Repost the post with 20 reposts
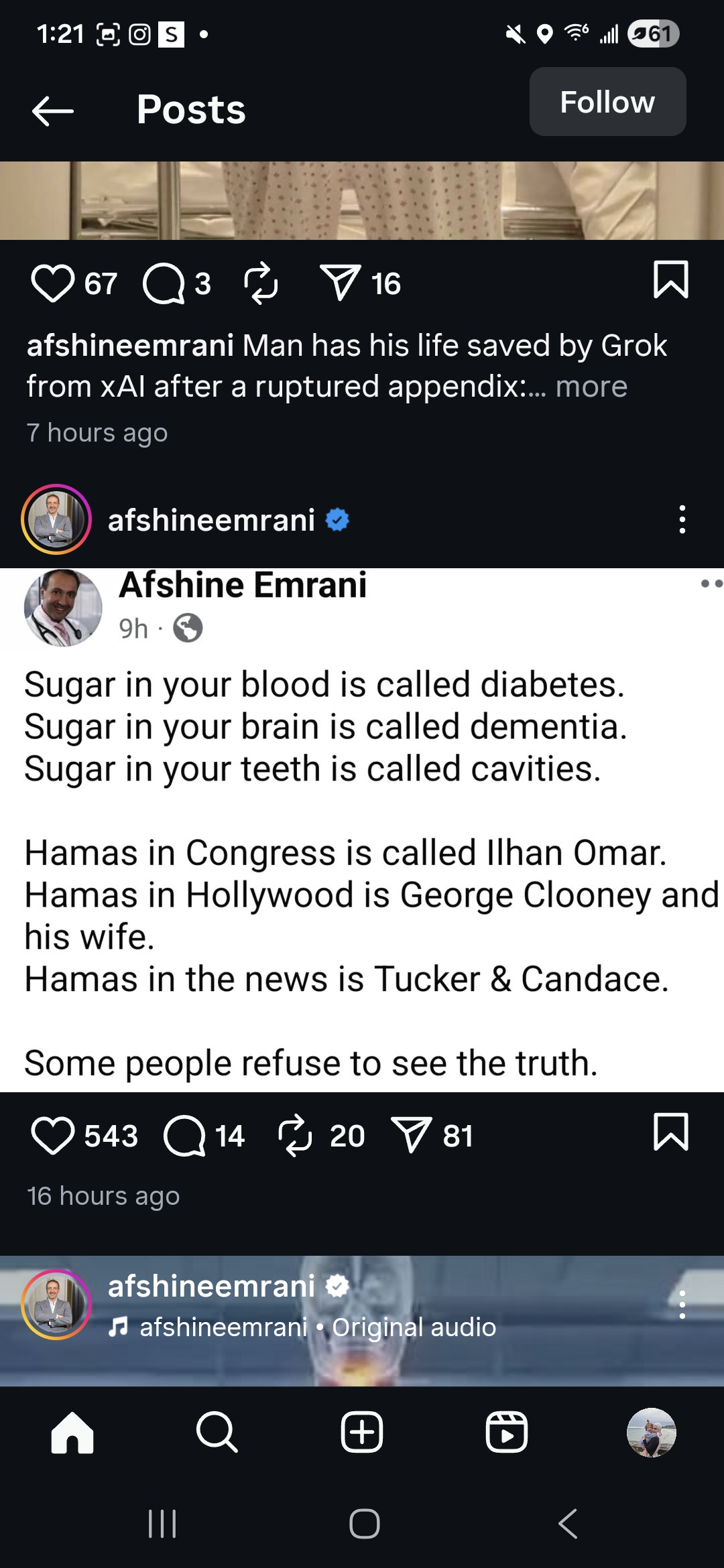Image resolution: width=724 pixels, height=1568 pixels. (x=295, y=1136)
